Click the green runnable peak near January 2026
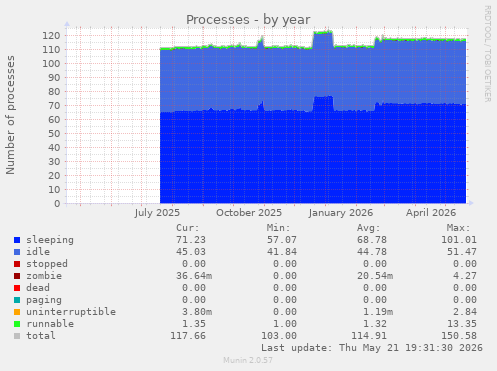The height and width of the screenshot is (371, 497). coord(323,32)
